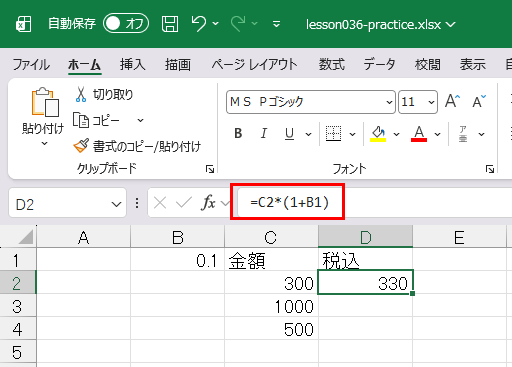Screen dimensions: 512x367
Task: Apply yellow fill color bucket
Action: tap(378, 134)
